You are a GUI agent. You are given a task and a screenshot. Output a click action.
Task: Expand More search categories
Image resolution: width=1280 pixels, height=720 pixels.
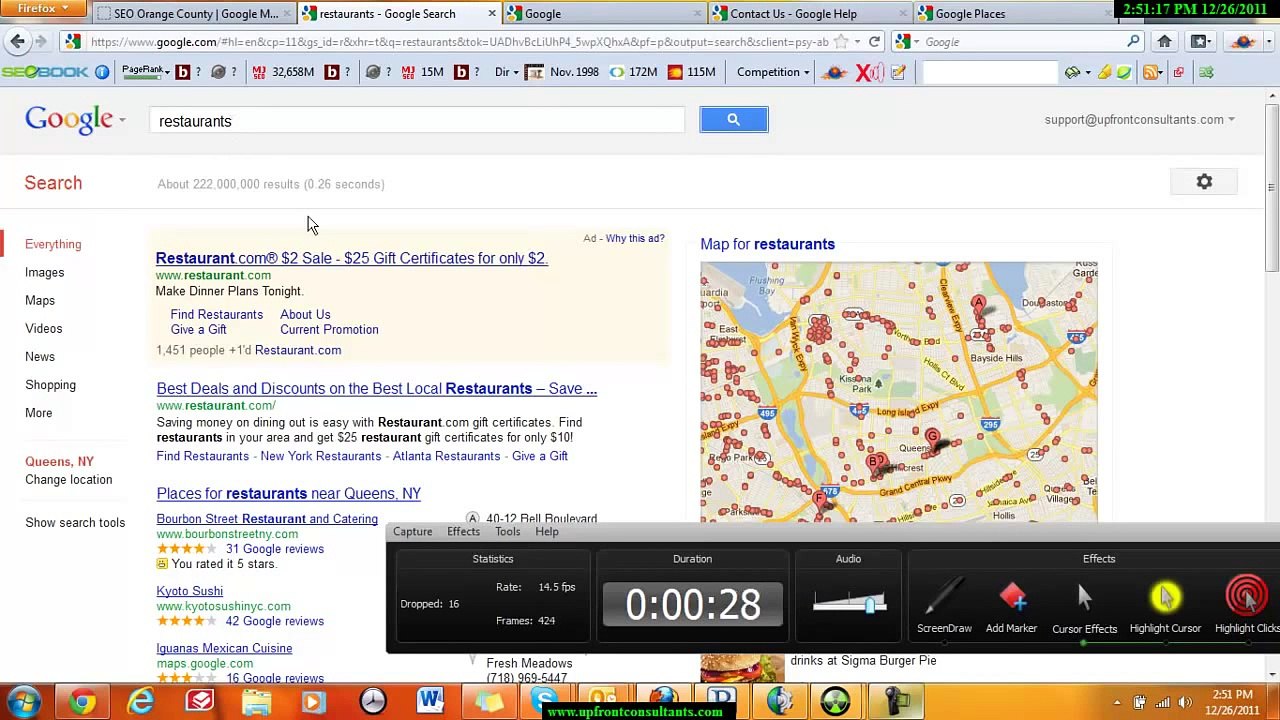[38, 413]
